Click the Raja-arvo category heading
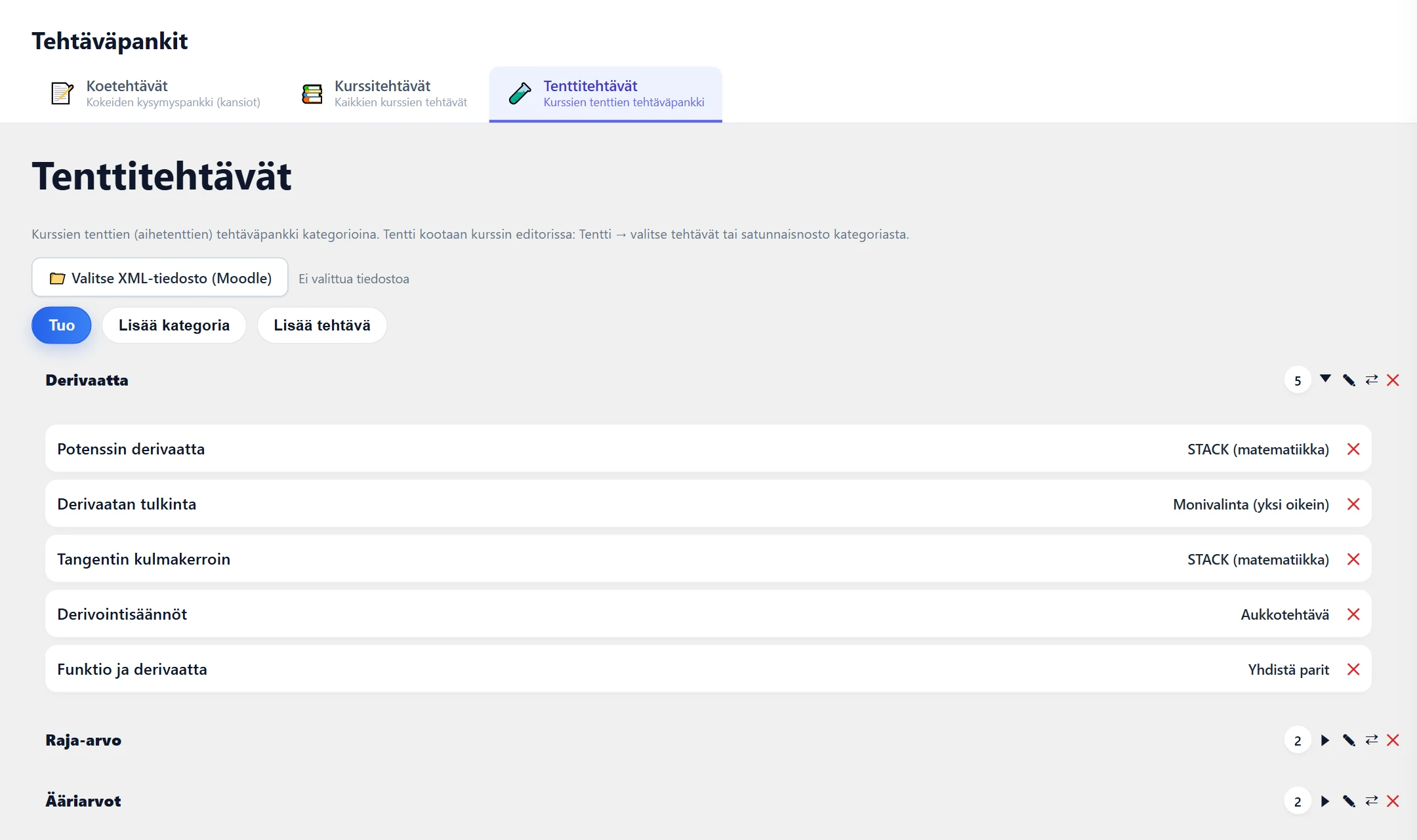1417x840 pixels. tap(83, 740)
